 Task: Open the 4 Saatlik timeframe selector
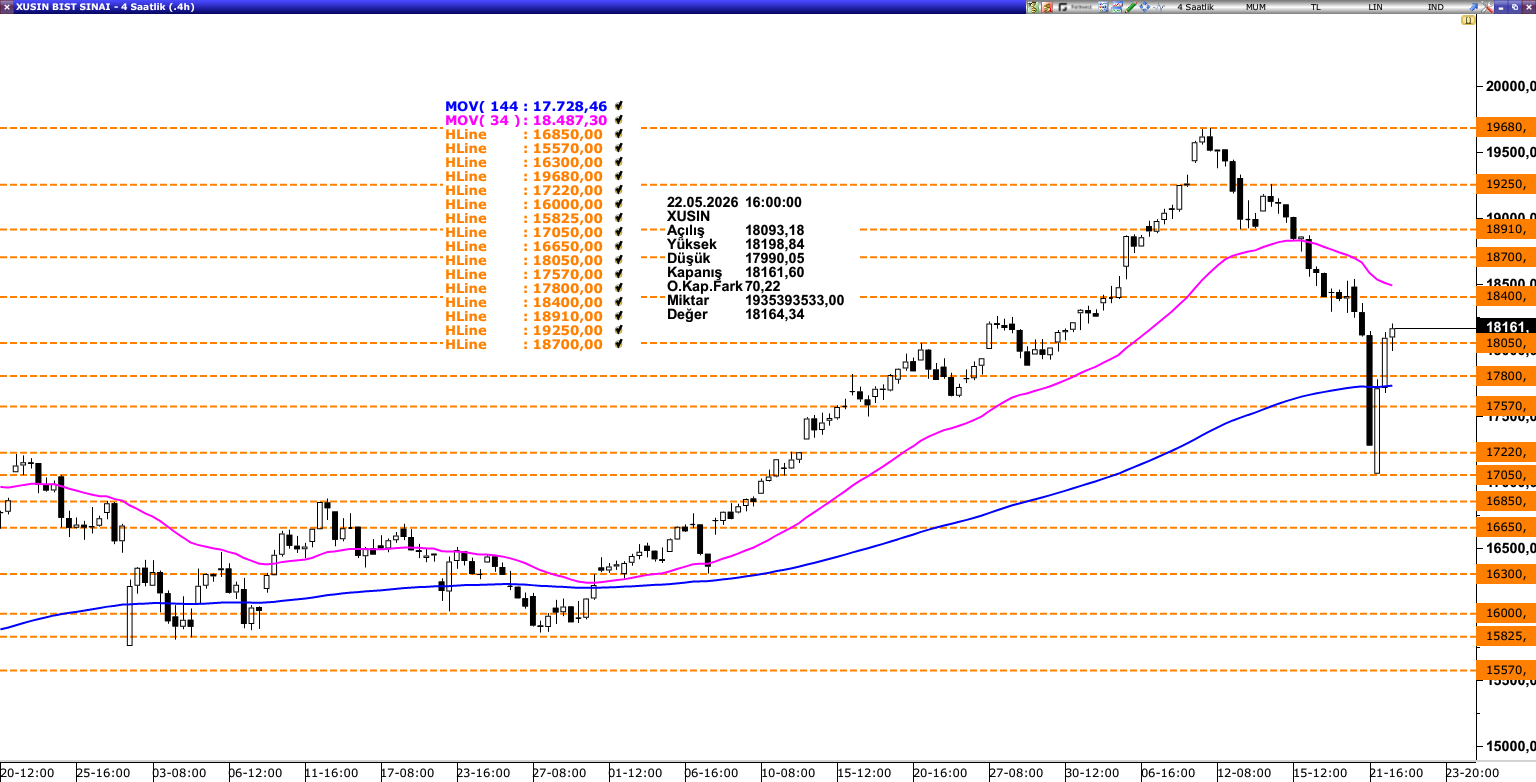1195,7
